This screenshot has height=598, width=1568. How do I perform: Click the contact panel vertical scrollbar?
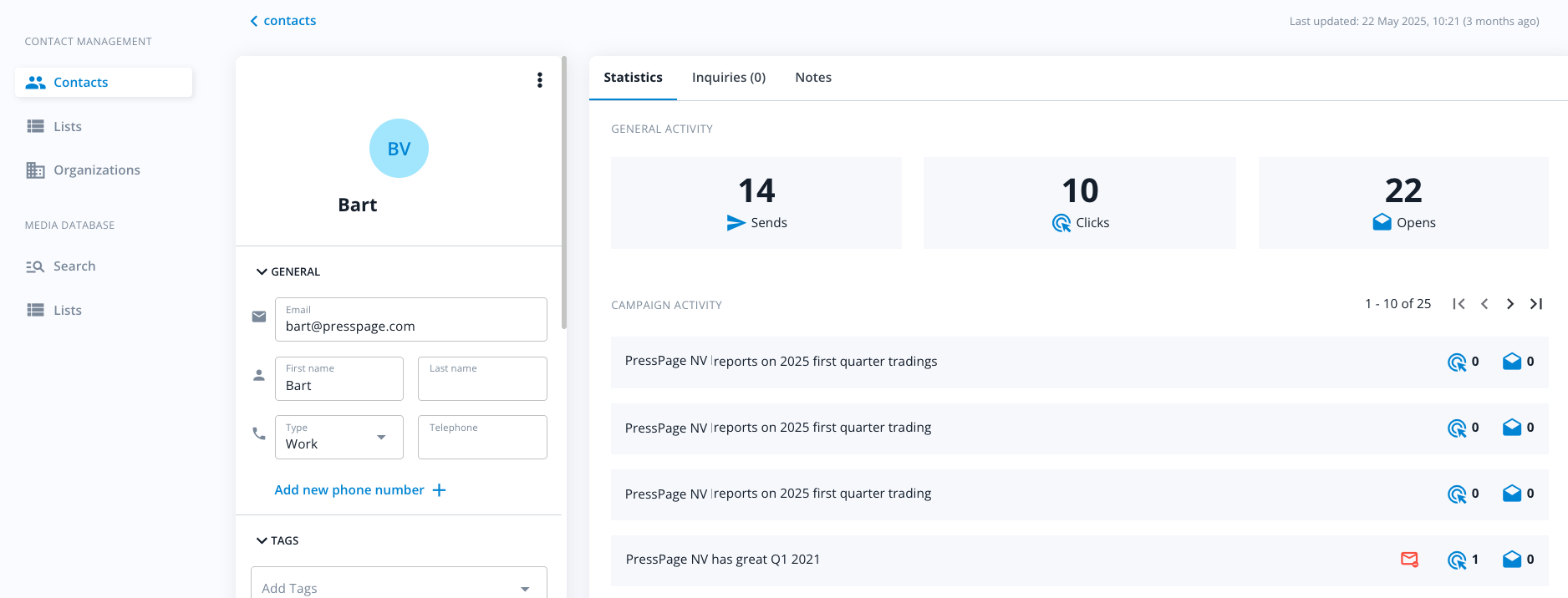pyautogui.click(x=564, y=192)
